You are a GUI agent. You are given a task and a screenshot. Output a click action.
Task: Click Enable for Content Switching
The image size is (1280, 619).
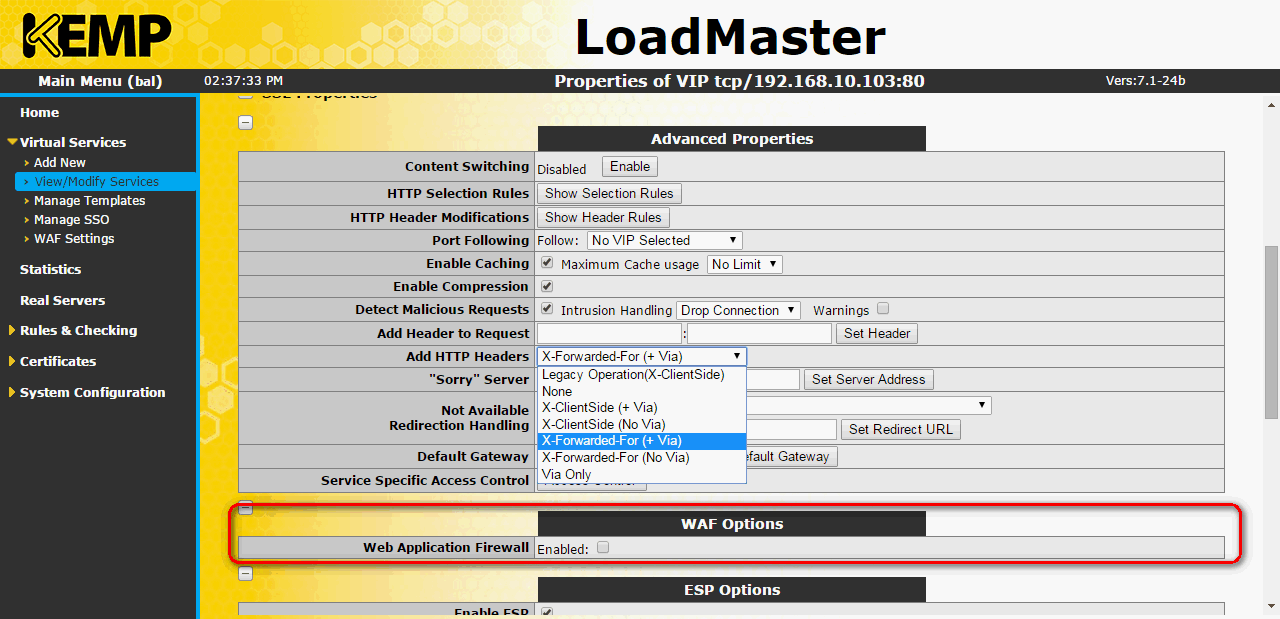[x=630, y=167]
